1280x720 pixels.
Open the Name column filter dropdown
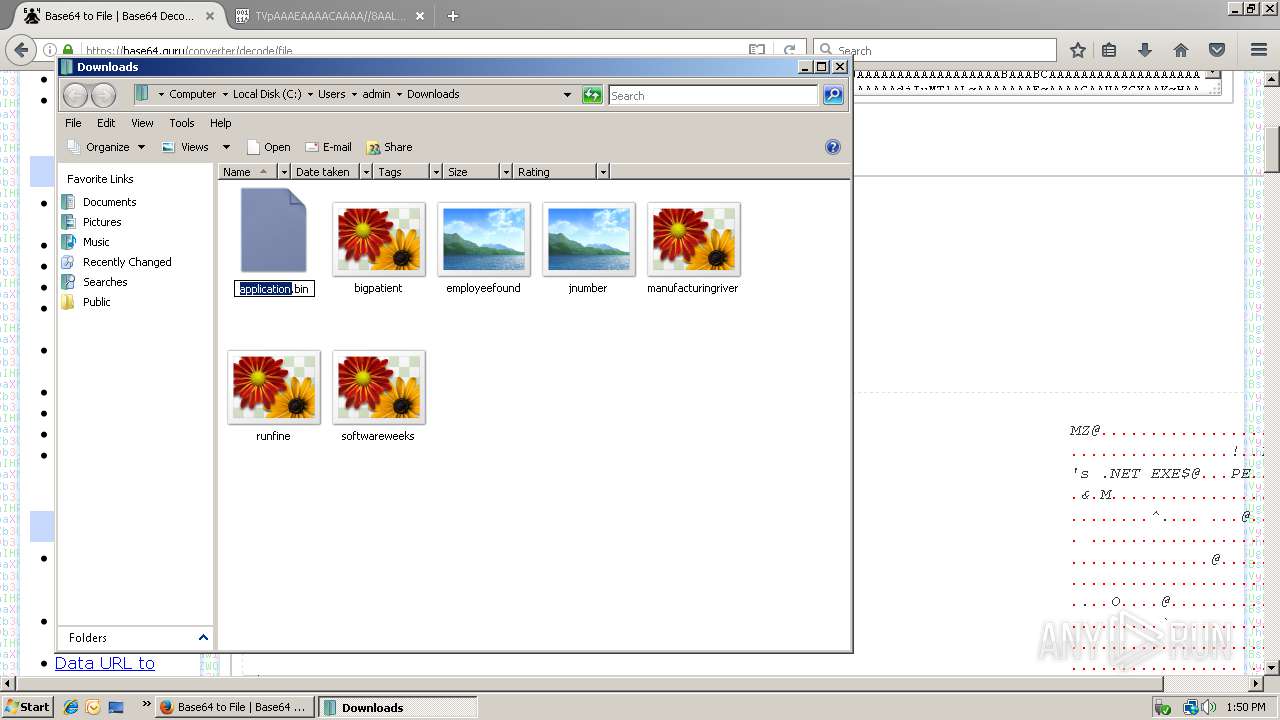pyautogui.click(x=284, y=172)
